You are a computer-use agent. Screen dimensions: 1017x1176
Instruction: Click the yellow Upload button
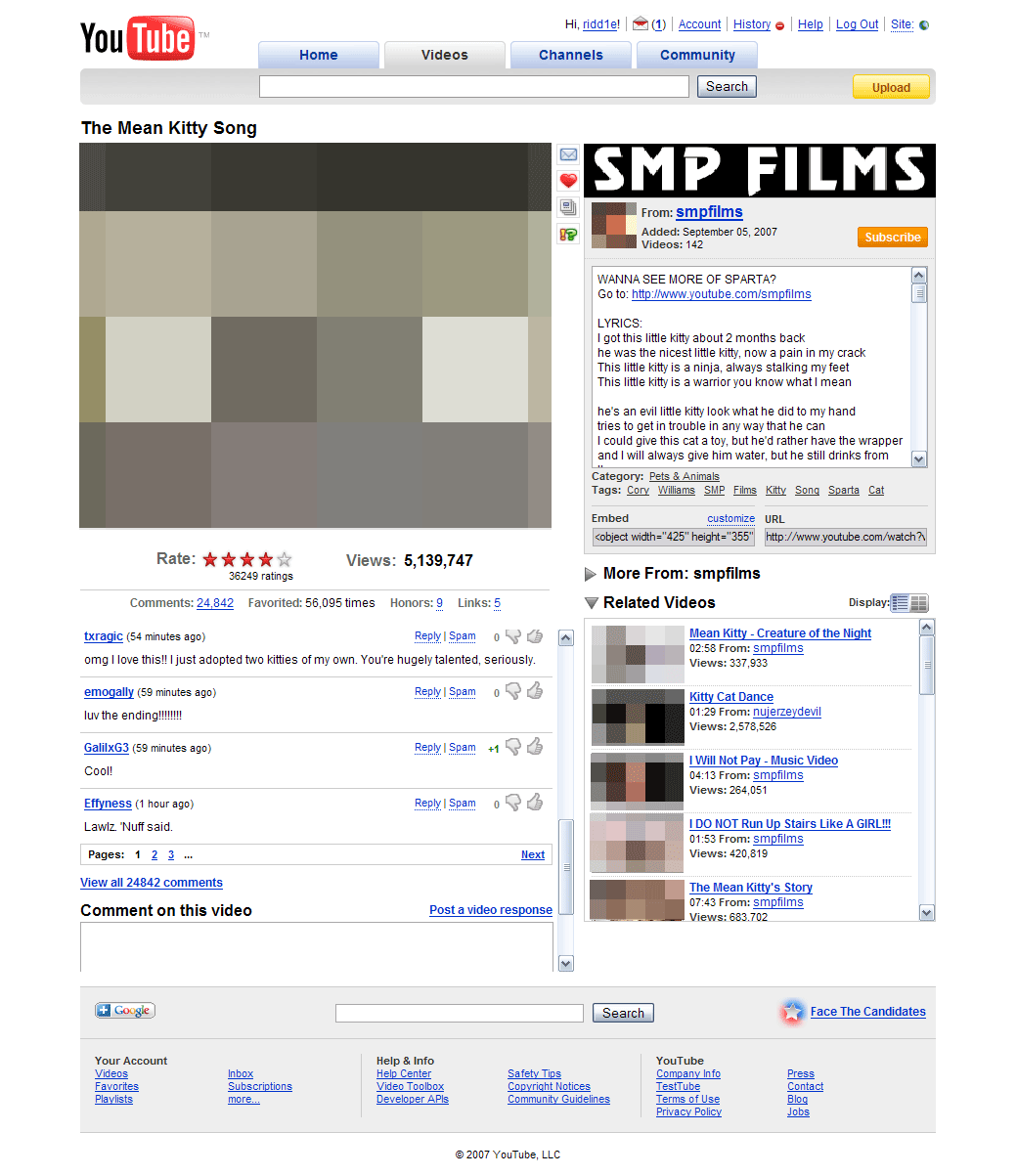(x=891, y=87)
